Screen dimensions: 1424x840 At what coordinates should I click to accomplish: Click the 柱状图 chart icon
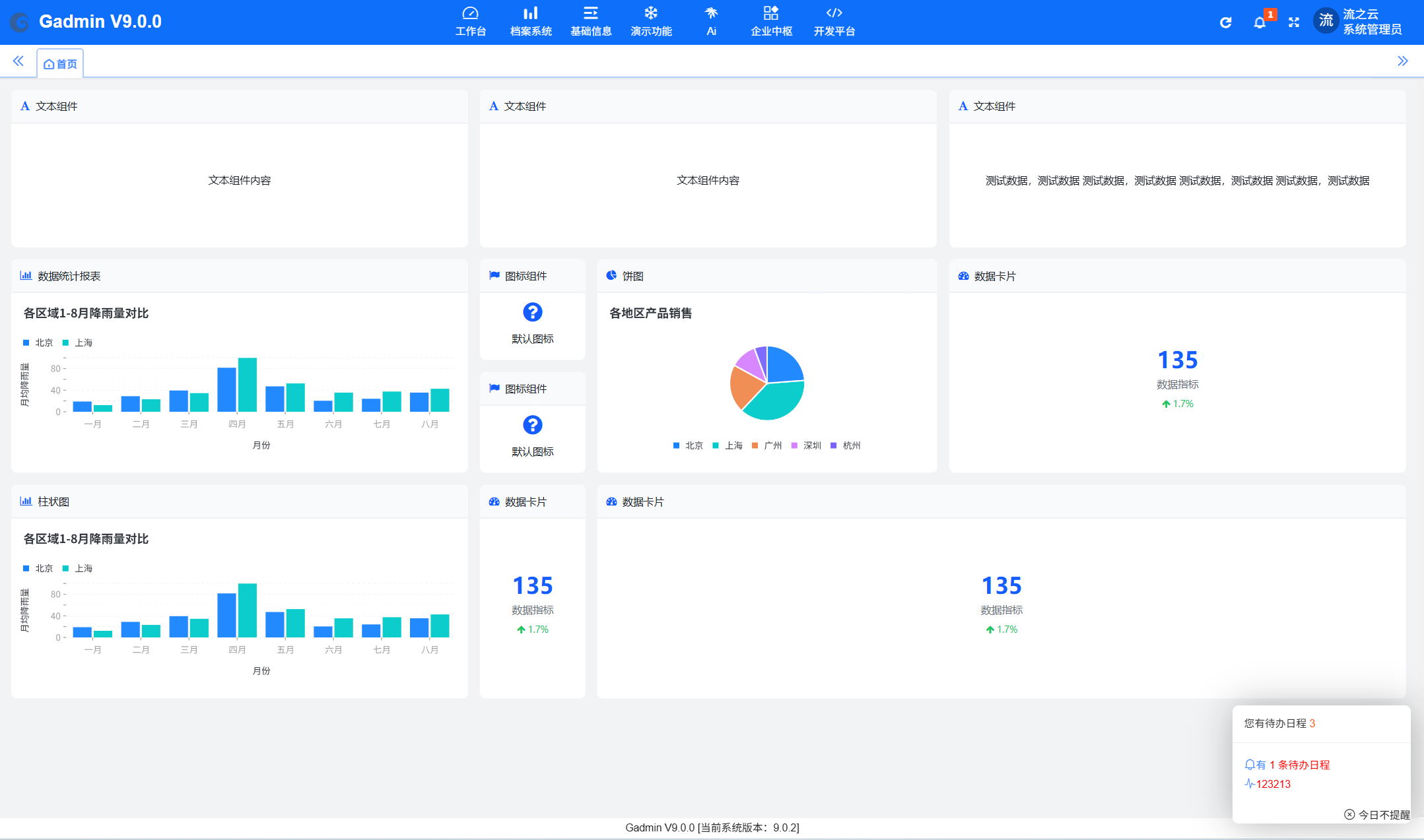click(26, 501)
